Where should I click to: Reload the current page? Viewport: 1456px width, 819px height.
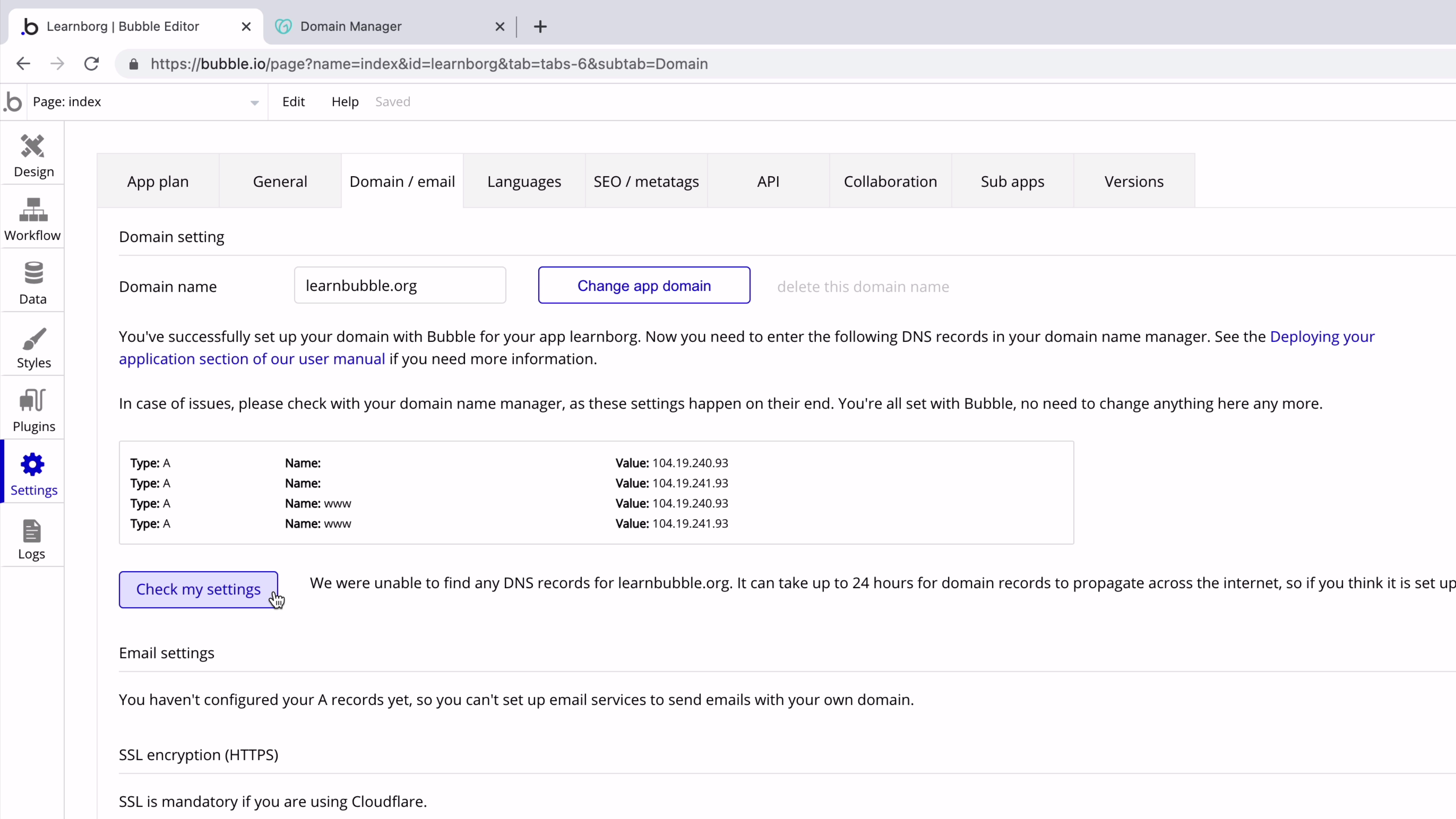(x=91, y=63)
